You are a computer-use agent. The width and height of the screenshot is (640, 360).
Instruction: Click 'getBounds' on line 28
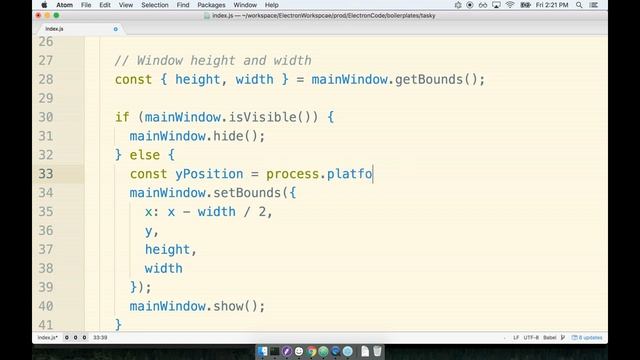tap(429, 79)
